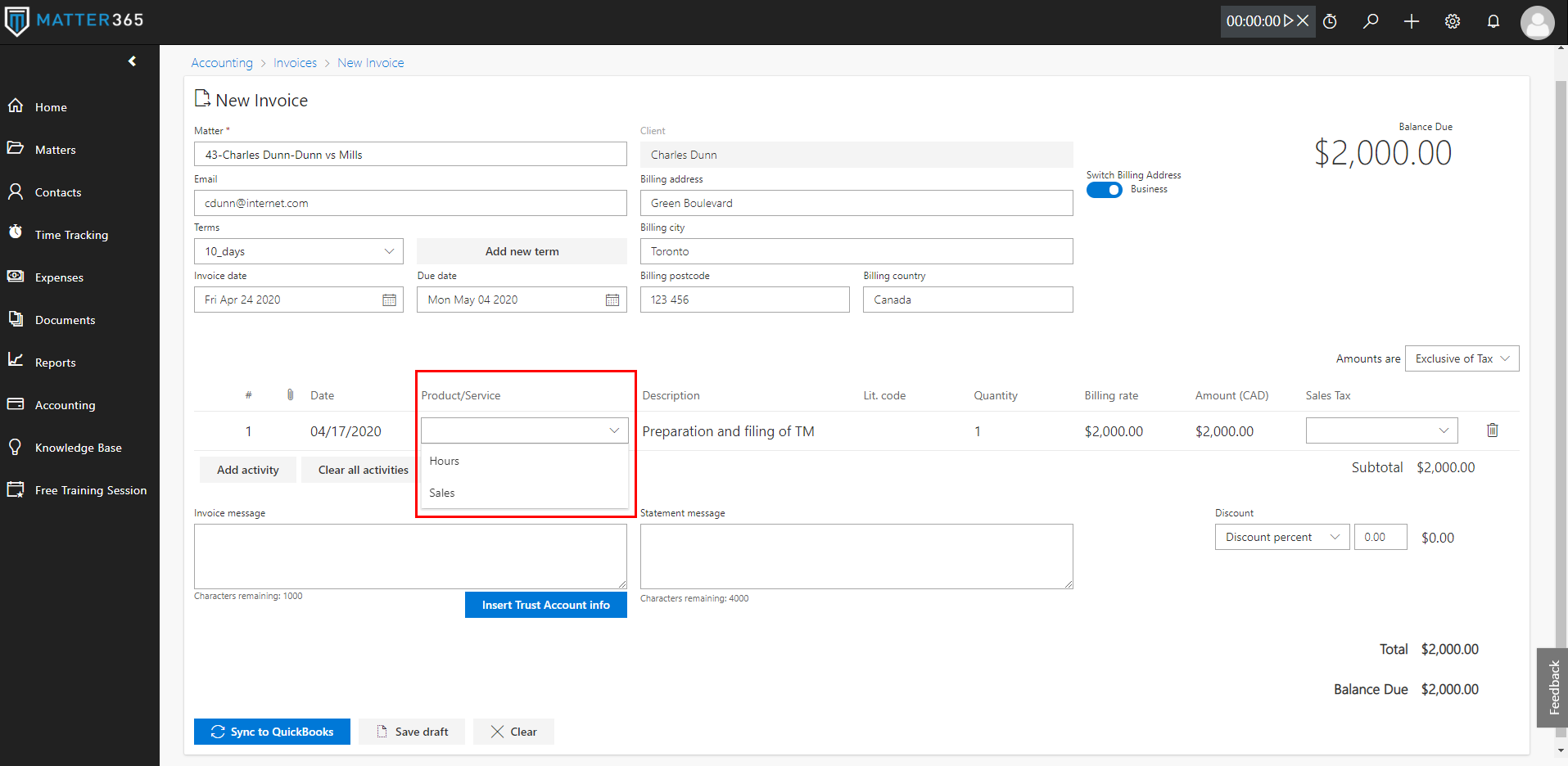Click the Add activity button
Image resolution: width=1568 pixels, height=766 pixels.
click(x=248, y=470)
